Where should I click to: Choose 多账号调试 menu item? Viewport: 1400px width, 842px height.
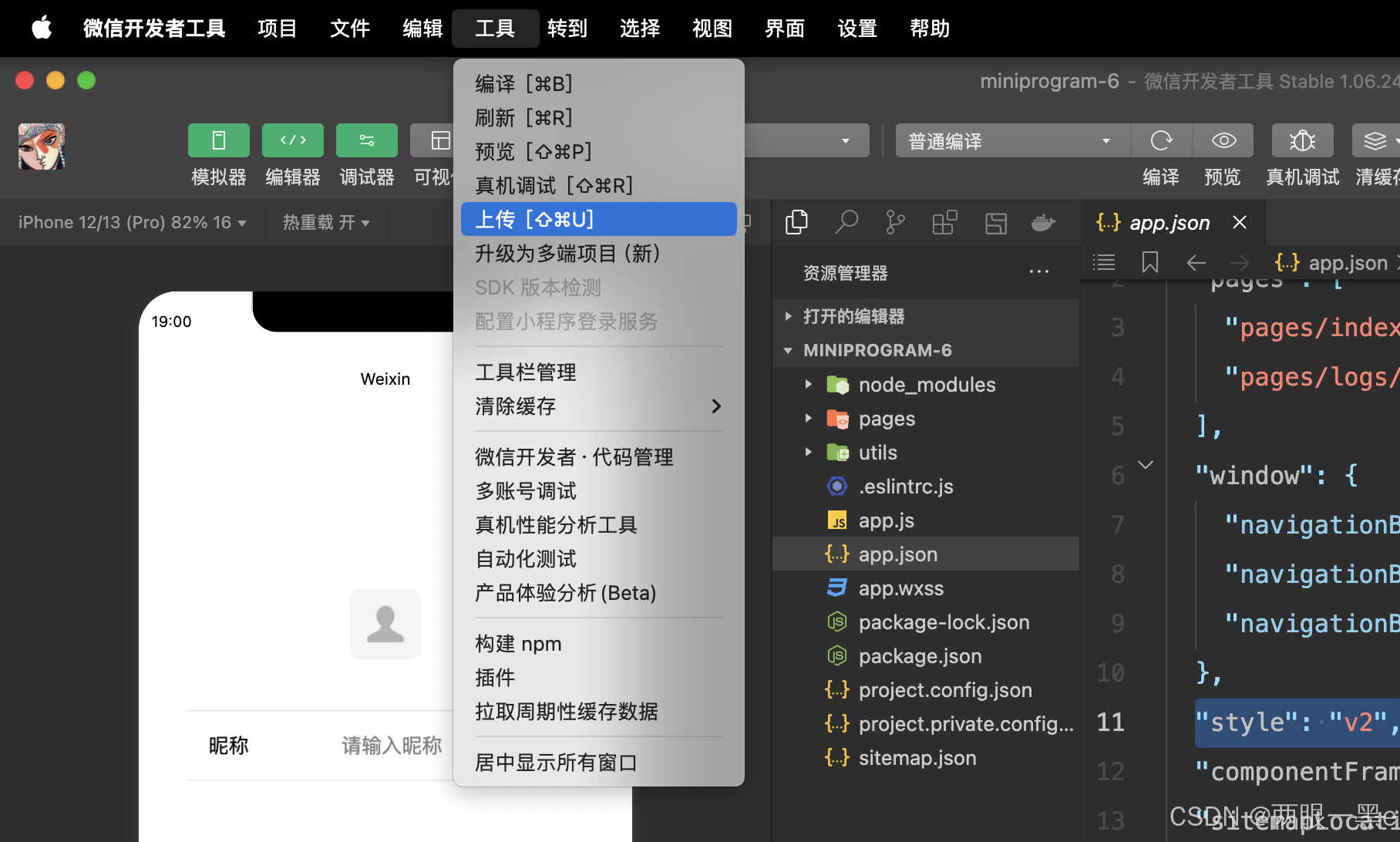point(599,490)
